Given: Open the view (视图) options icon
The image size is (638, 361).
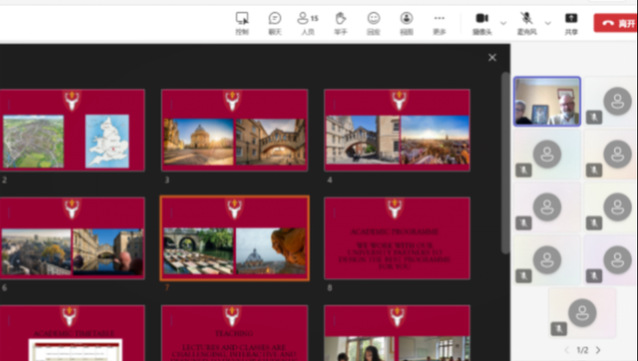Looking at the screenshot, I should [x=406, y=23].
